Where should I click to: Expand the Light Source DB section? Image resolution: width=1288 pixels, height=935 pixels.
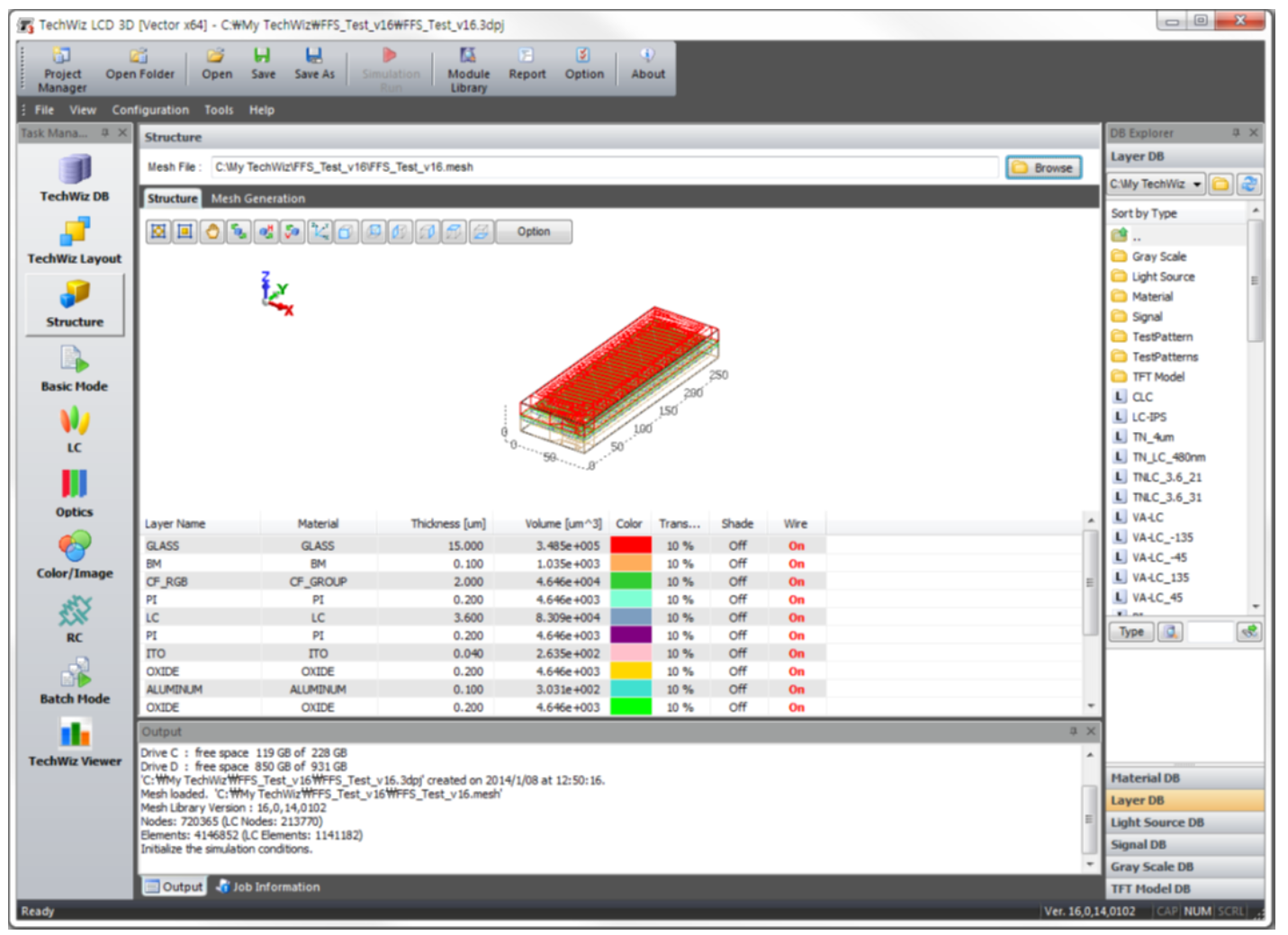tap(1184, 823)
